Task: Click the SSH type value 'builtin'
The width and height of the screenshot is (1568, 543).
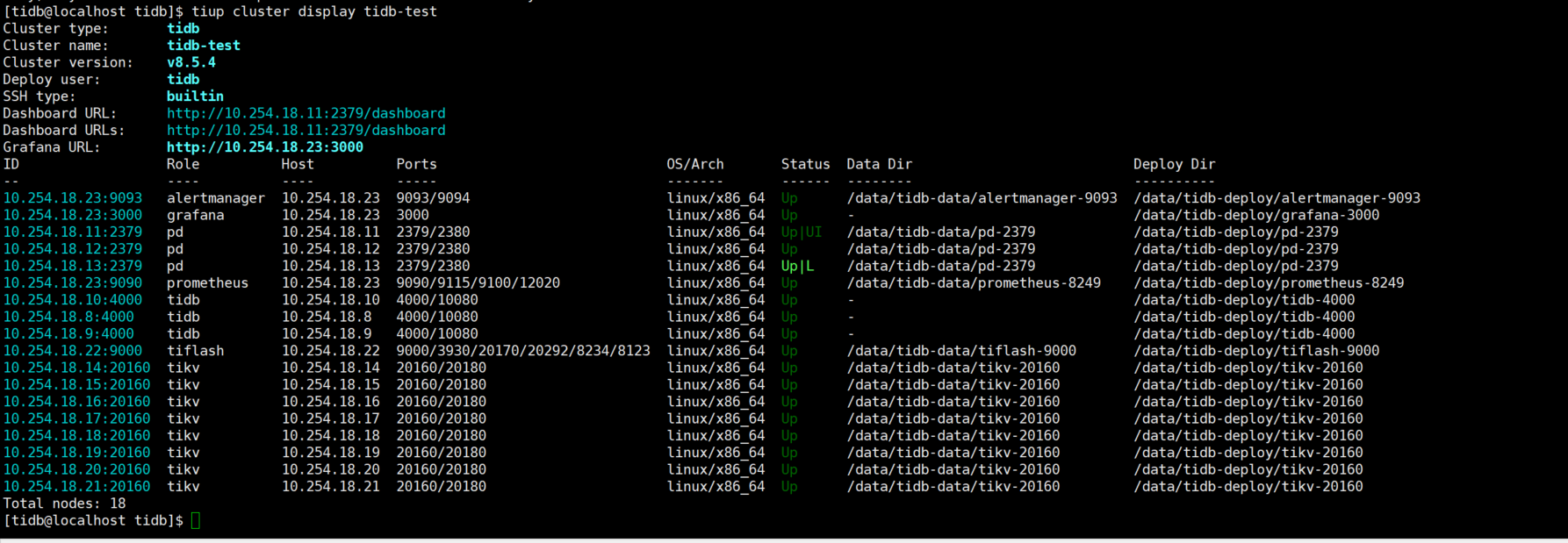Action: click(195, 96)
